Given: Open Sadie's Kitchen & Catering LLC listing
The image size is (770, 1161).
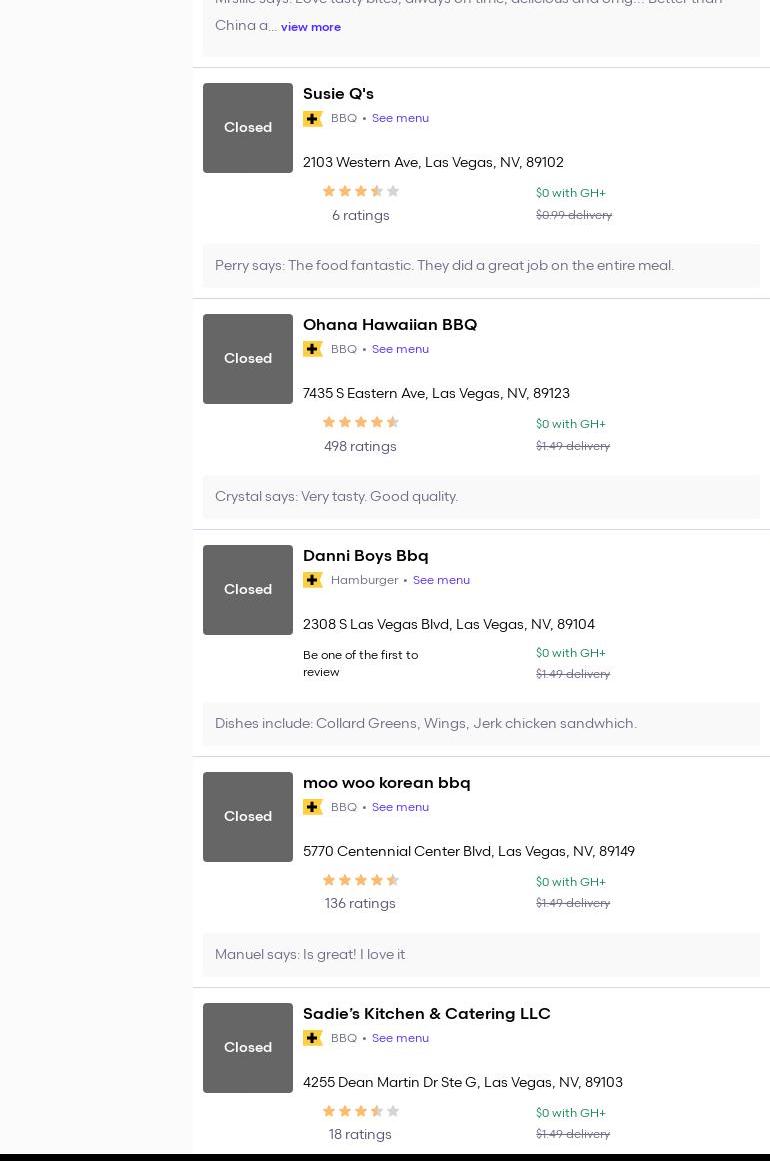Looking at the screenshot, I should (x=426, y=1014).
